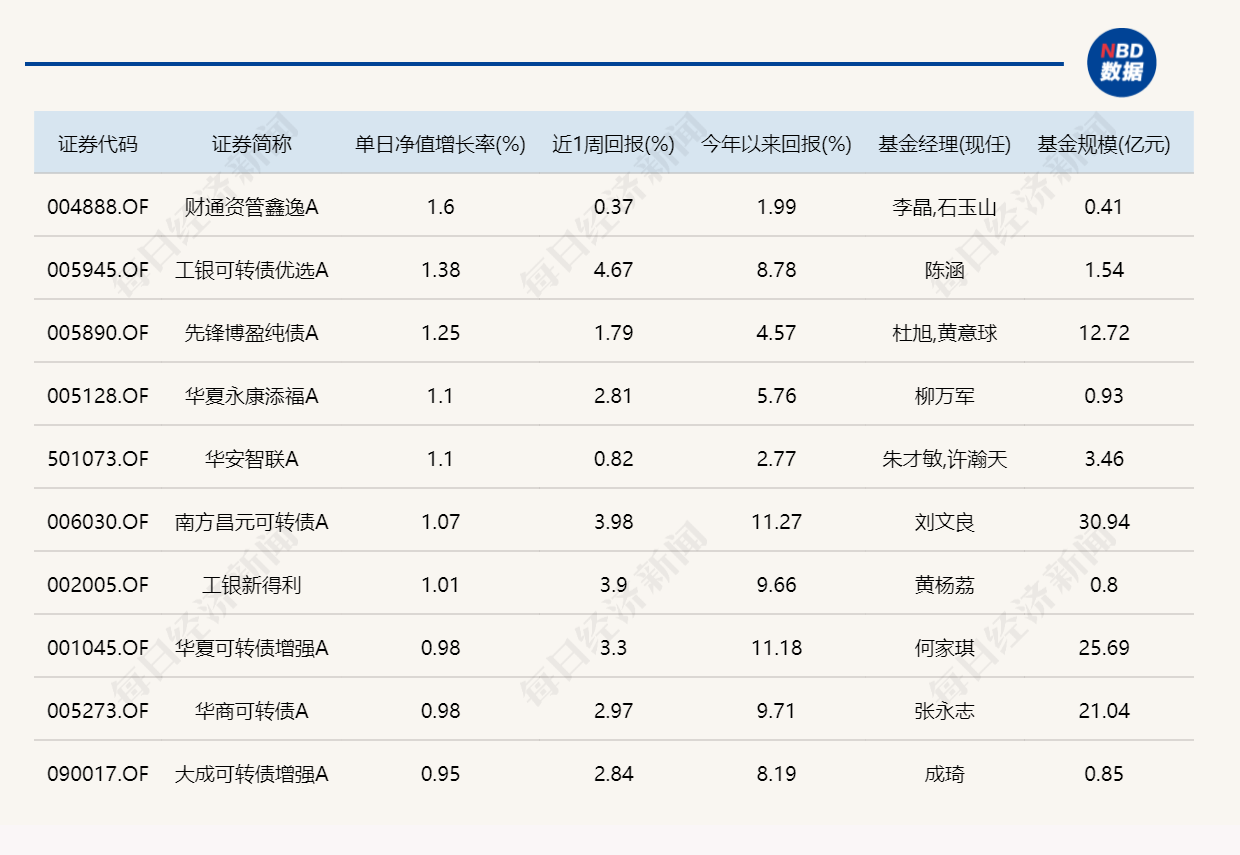Click the NBD 数据 logo
The image size is (1240, 855).
[1123, 62]
